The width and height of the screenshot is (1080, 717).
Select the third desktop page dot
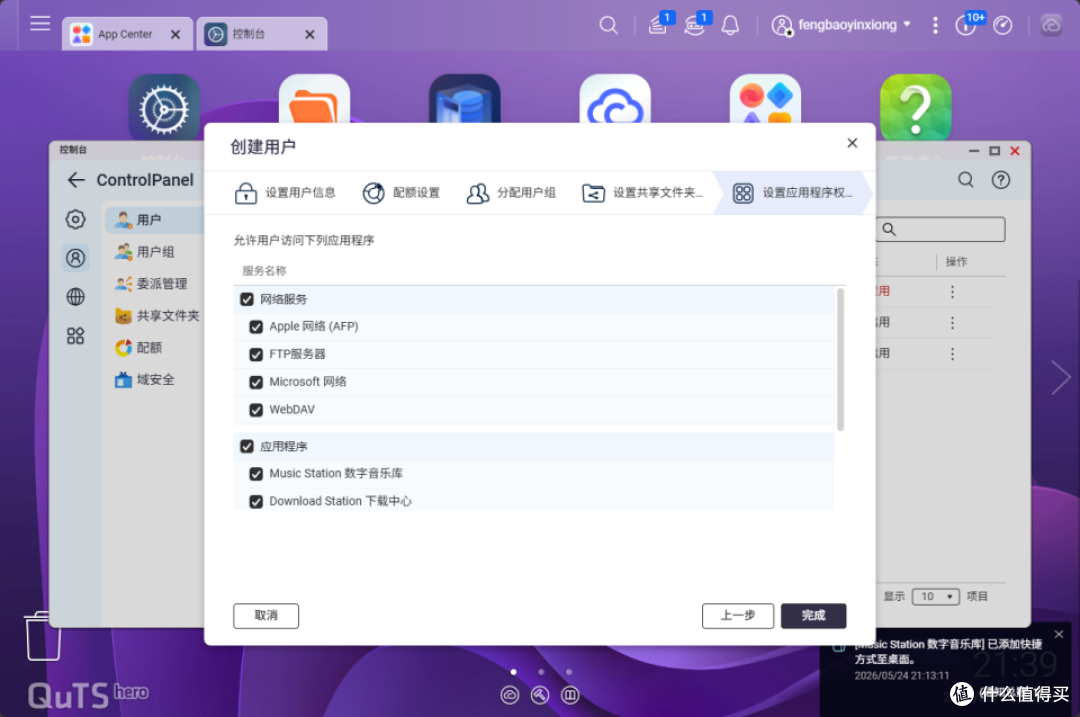(x=569, y=672)
